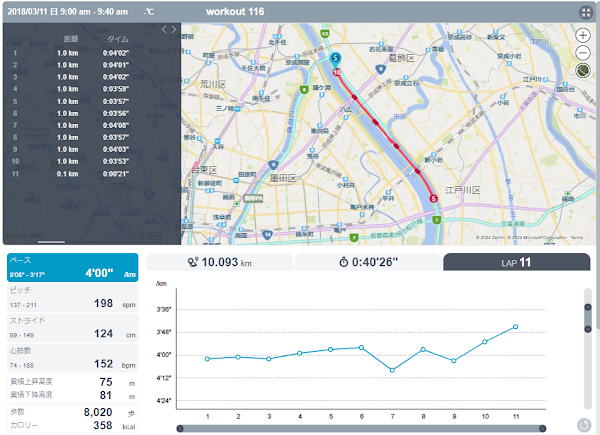The height and width of the screenshot is (435, 600).
Task: Click the upper handle of vertical chart slider
Action: point(588,307)
